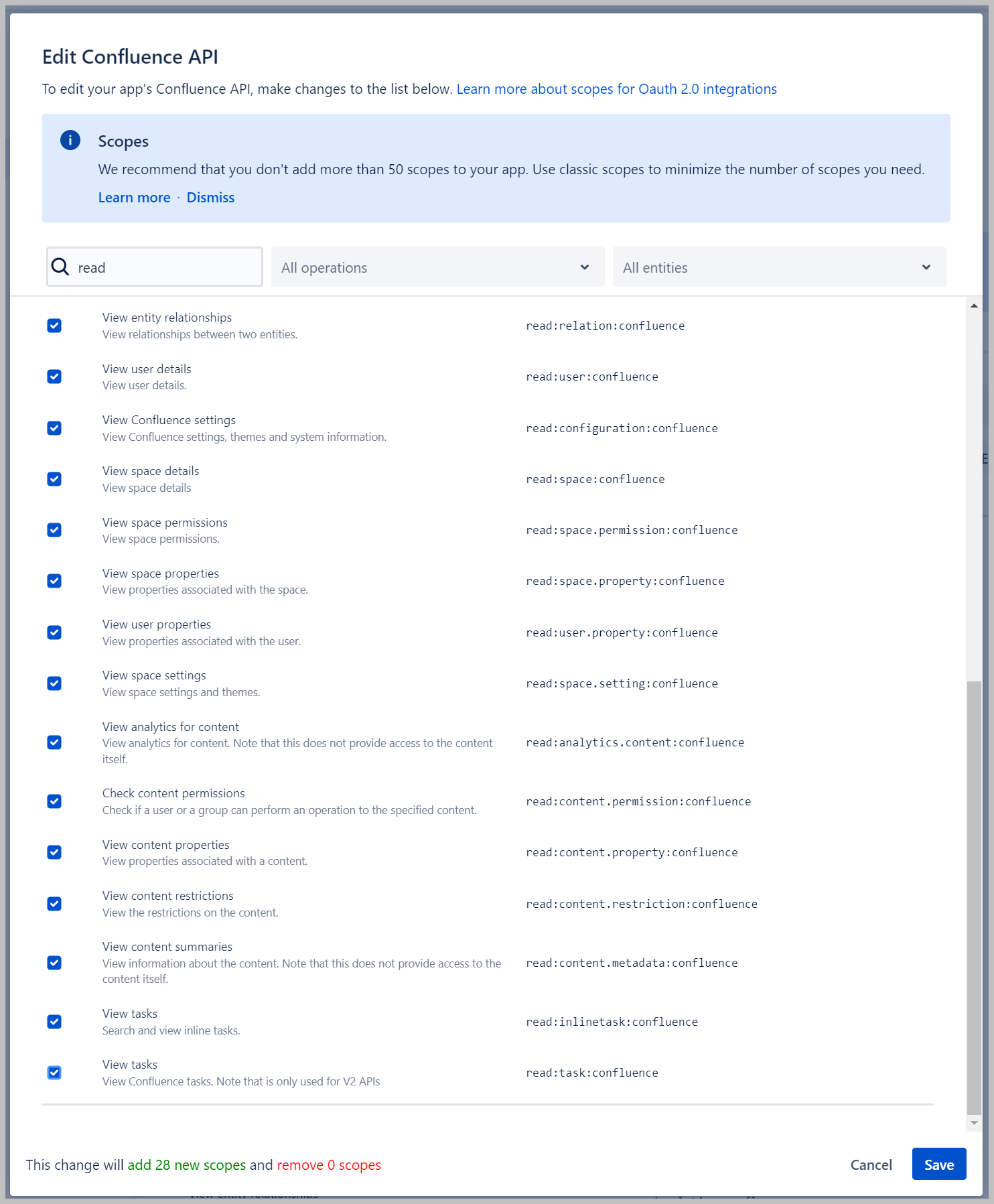Click read:content.permission:confluence text
The height and width of the screenshot is (1204, 994).
point(638,801)
